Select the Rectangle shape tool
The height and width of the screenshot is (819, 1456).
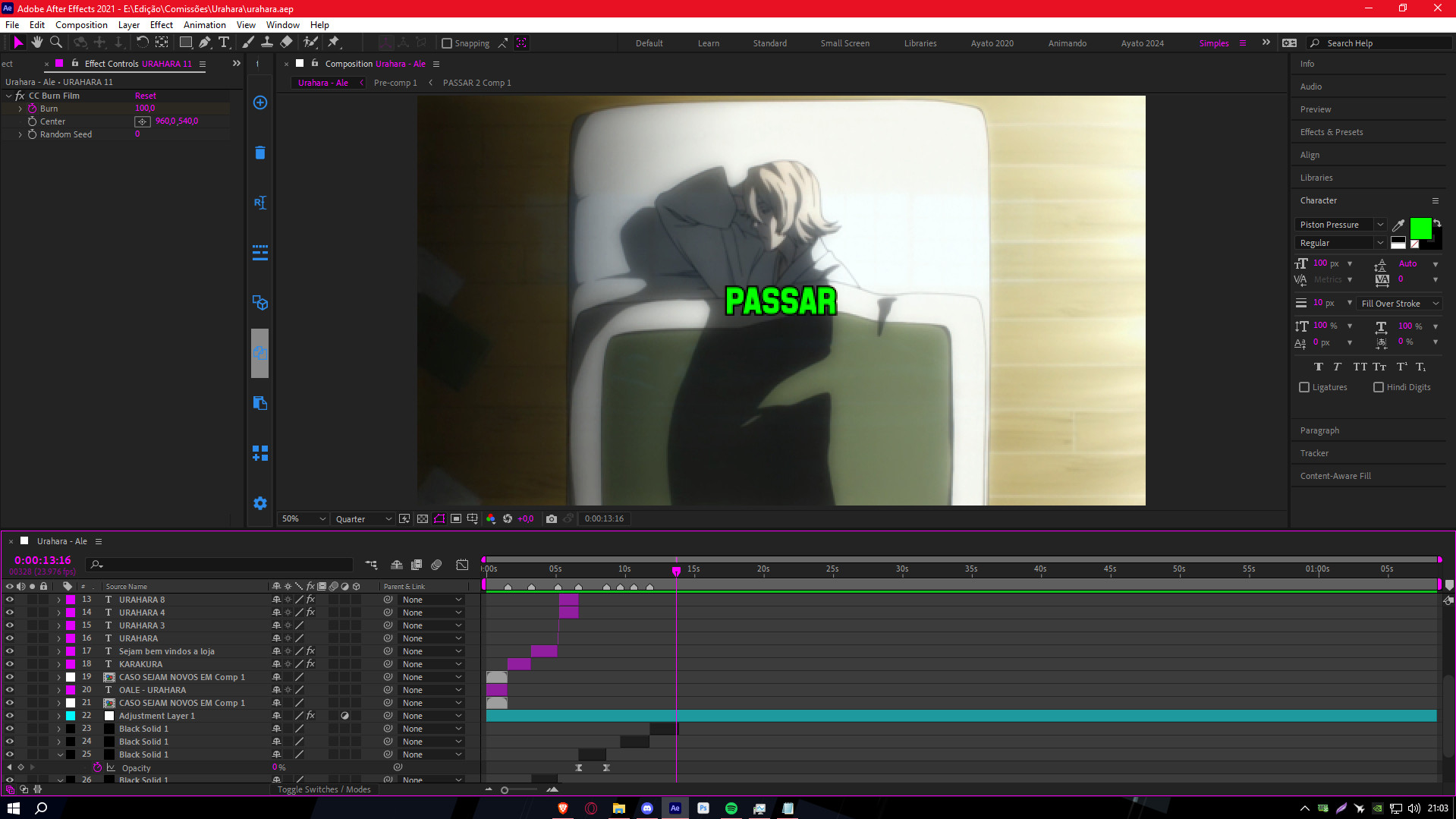(x=185, y=43)
